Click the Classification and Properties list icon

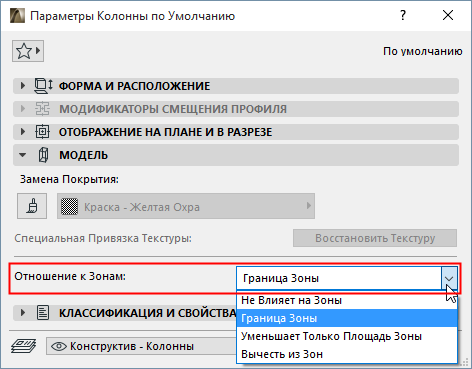(43, 313)
